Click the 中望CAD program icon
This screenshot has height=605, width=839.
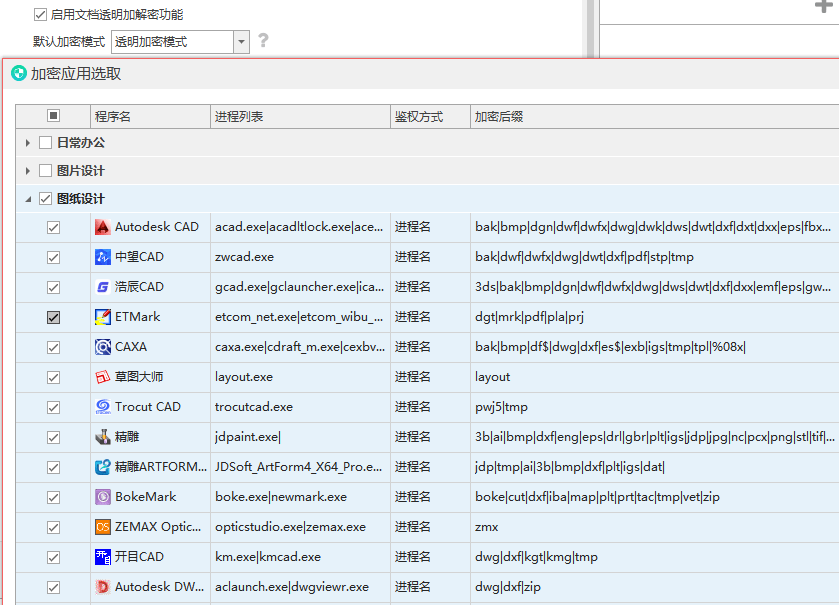pyautogui.click(x=103, y=257)
